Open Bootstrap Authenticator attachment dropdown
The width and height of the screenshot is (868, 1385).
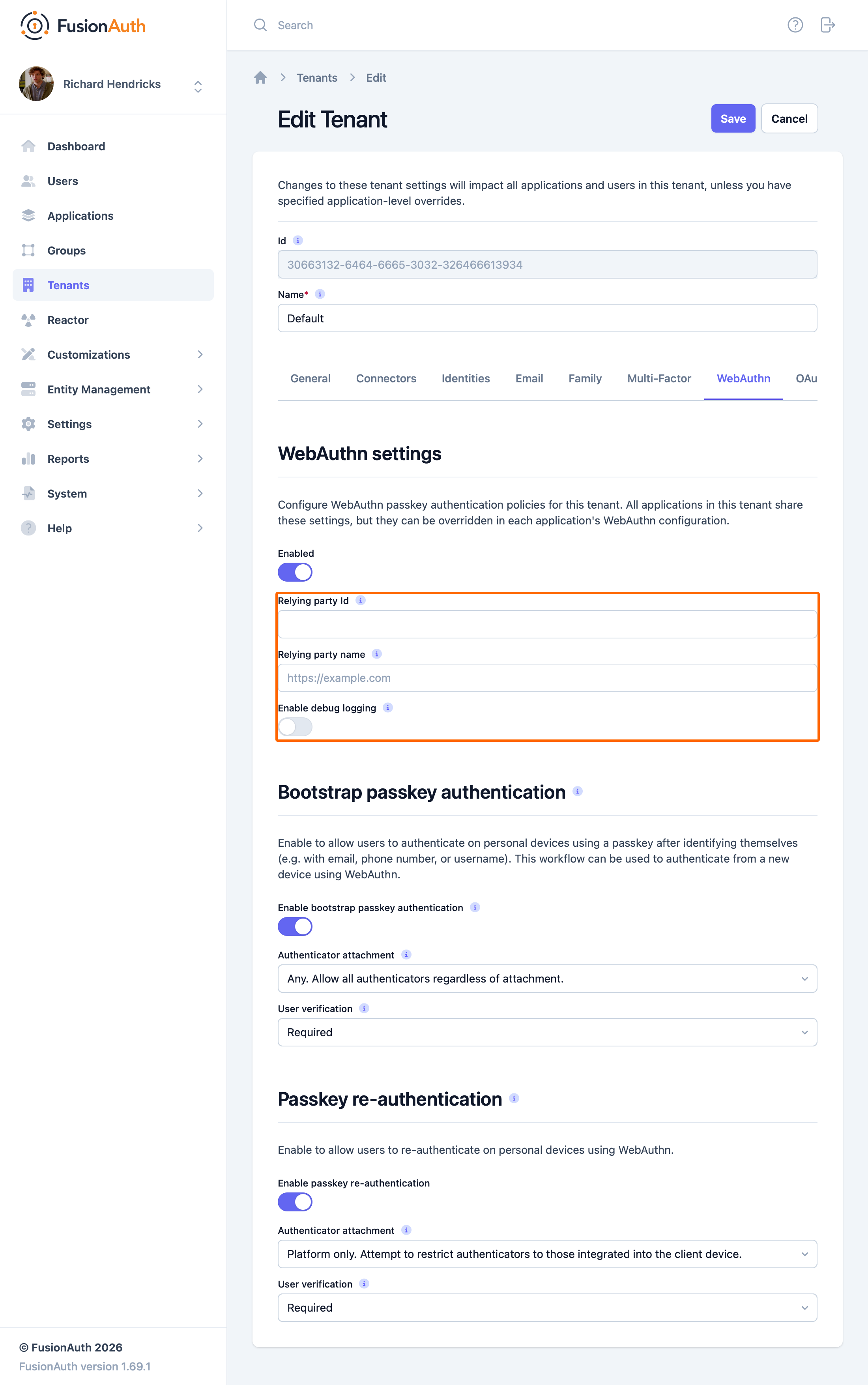(547, 979)
